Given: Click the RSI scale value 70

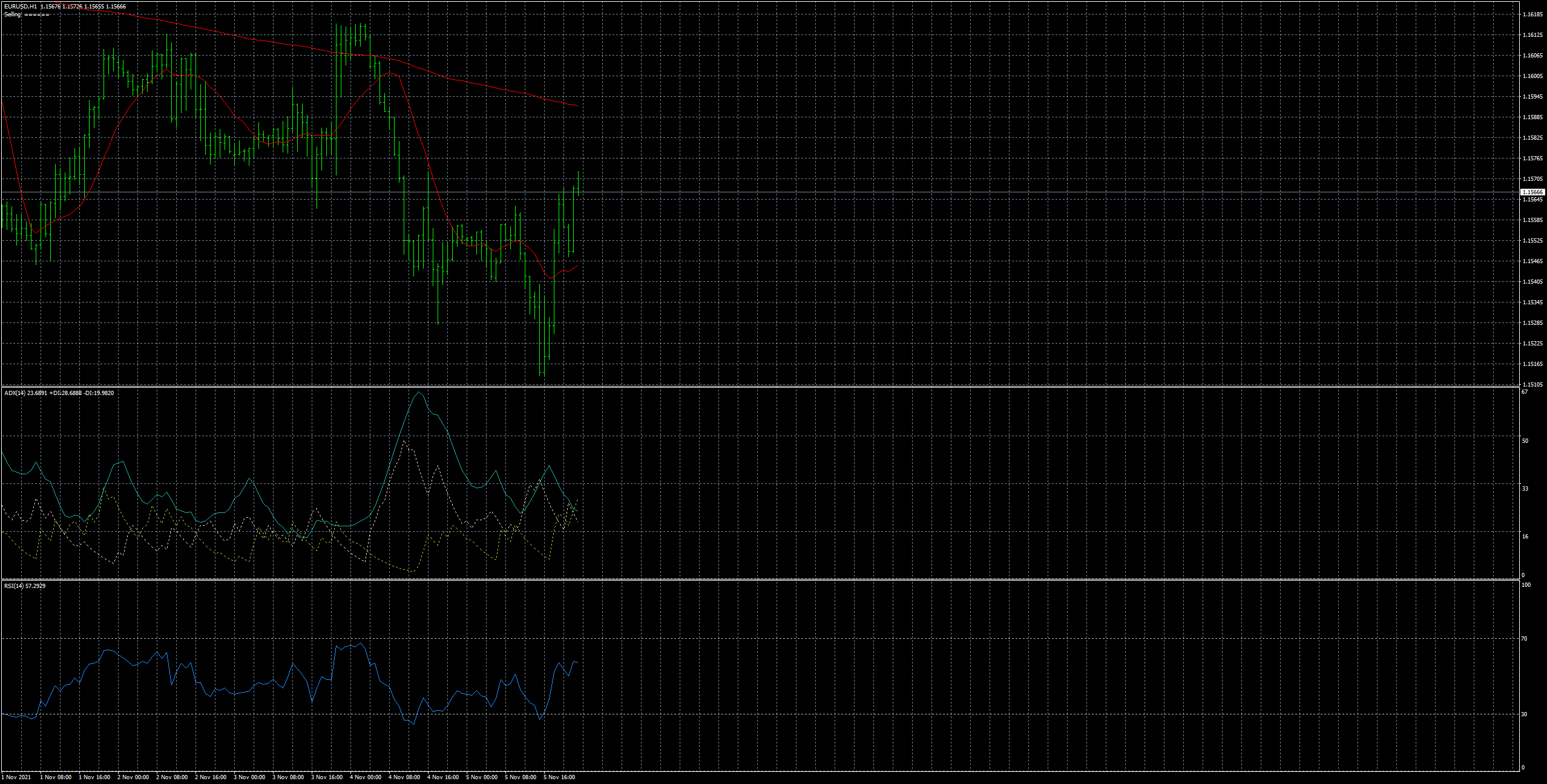Looking at the screenshot, I should [1525, 639].
